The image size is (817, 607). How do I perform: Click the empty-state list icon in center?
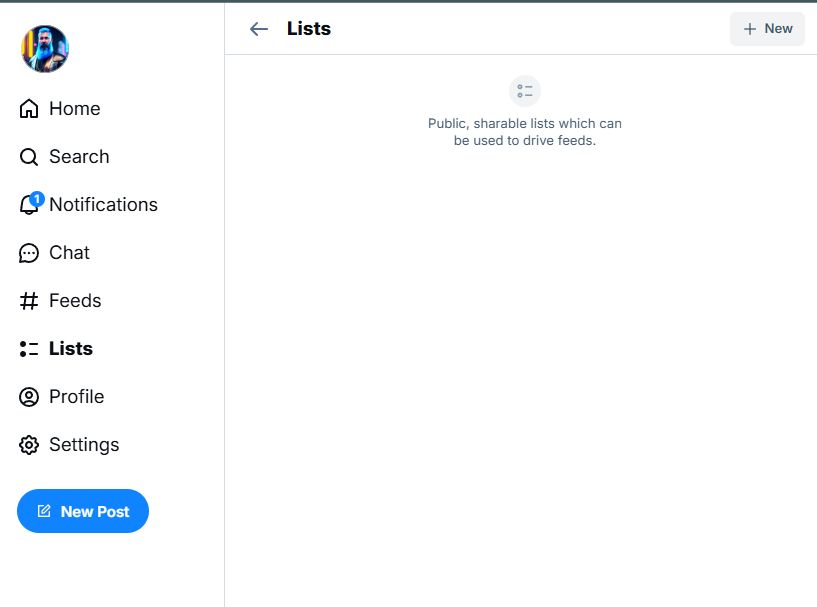pyautogui.click(x=525, y=91)
